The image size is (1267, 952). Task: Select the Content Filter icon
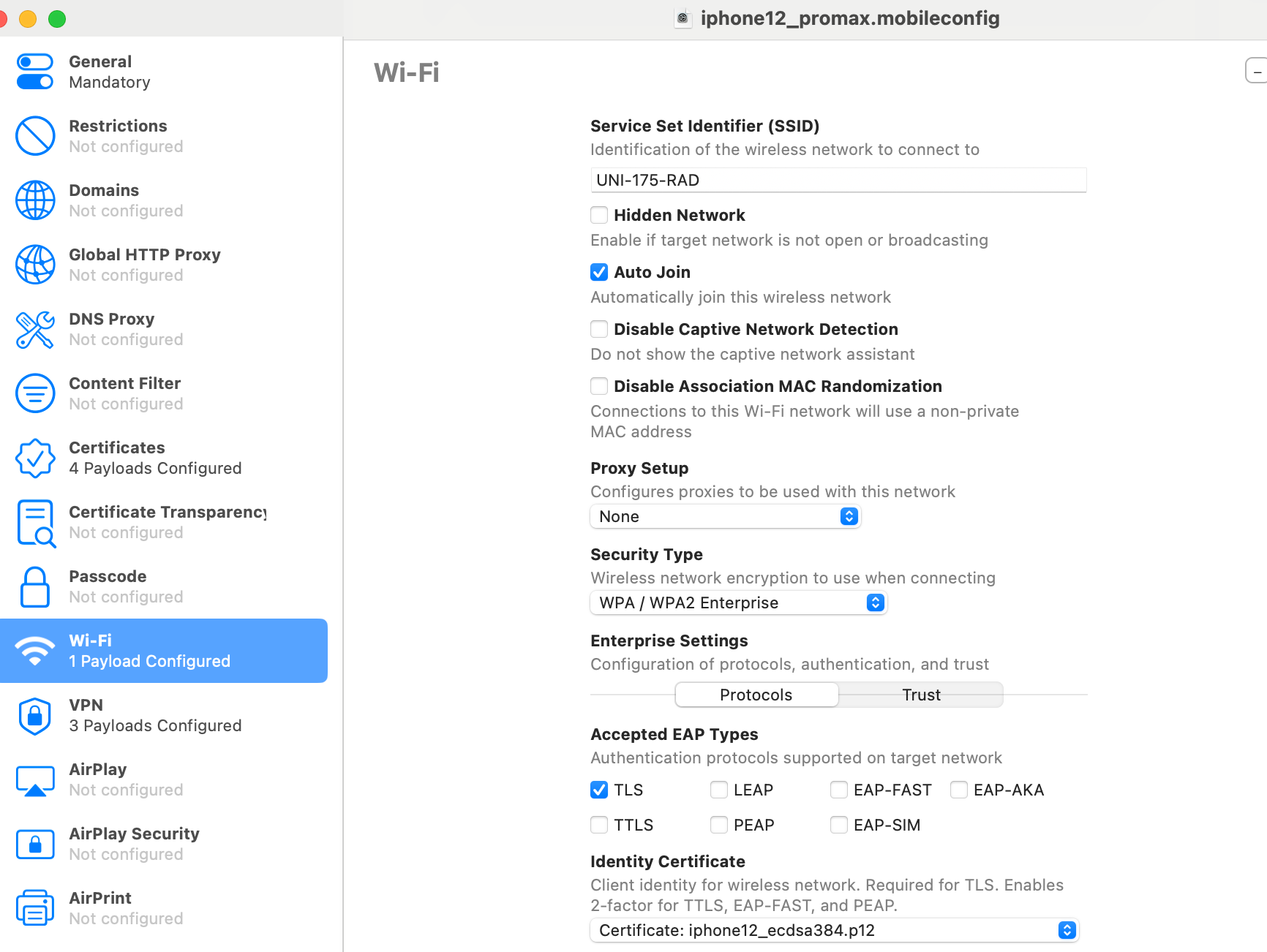(x=35, y=393)
